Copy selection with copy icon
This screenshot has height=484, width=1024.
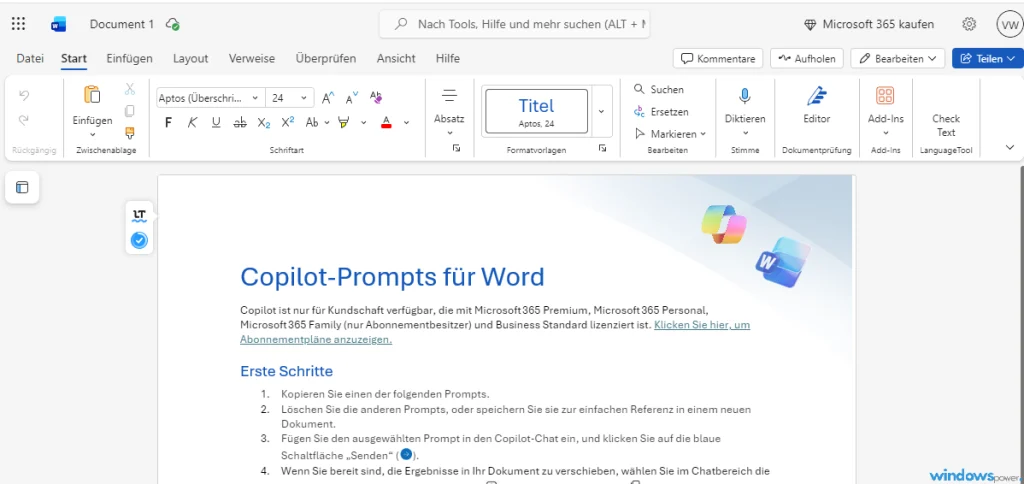tap(129, 111)
